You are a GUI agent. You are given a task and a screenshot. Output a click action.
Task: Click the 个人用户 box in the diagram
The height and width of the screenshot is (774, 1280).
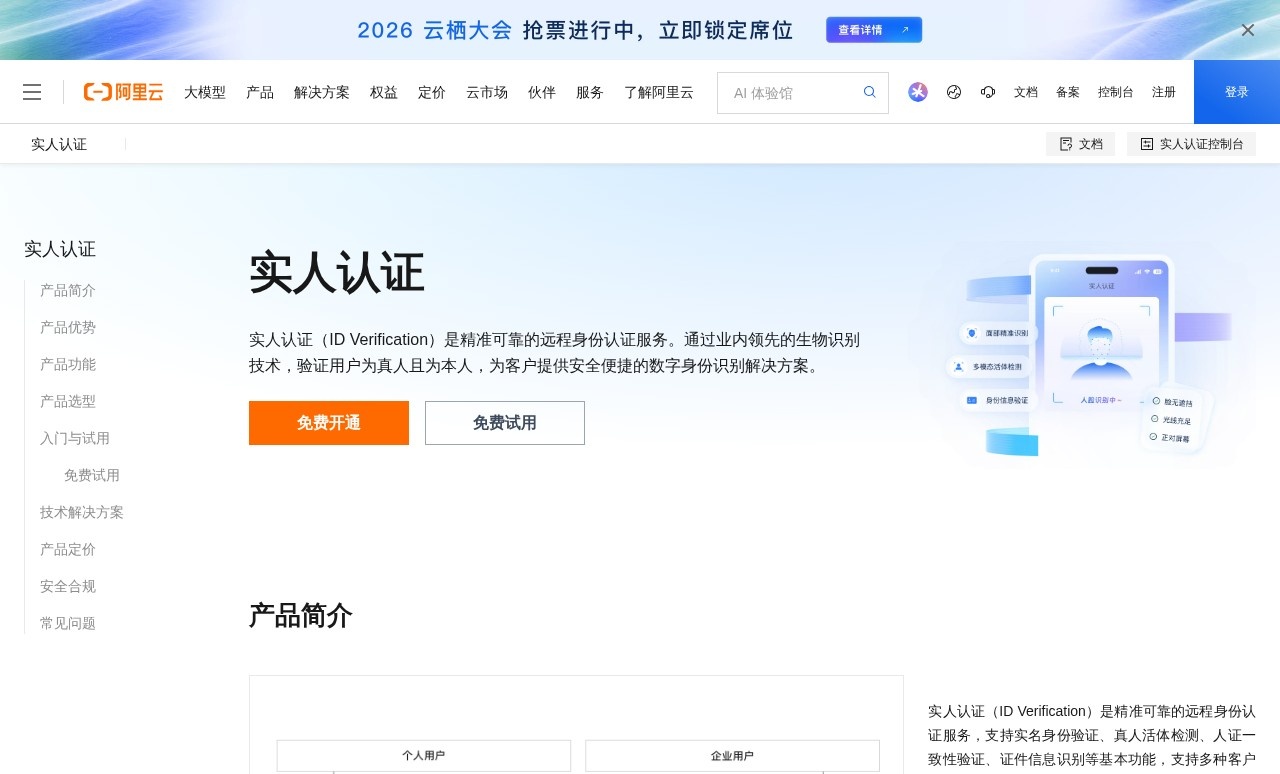(x=424, y=756)
